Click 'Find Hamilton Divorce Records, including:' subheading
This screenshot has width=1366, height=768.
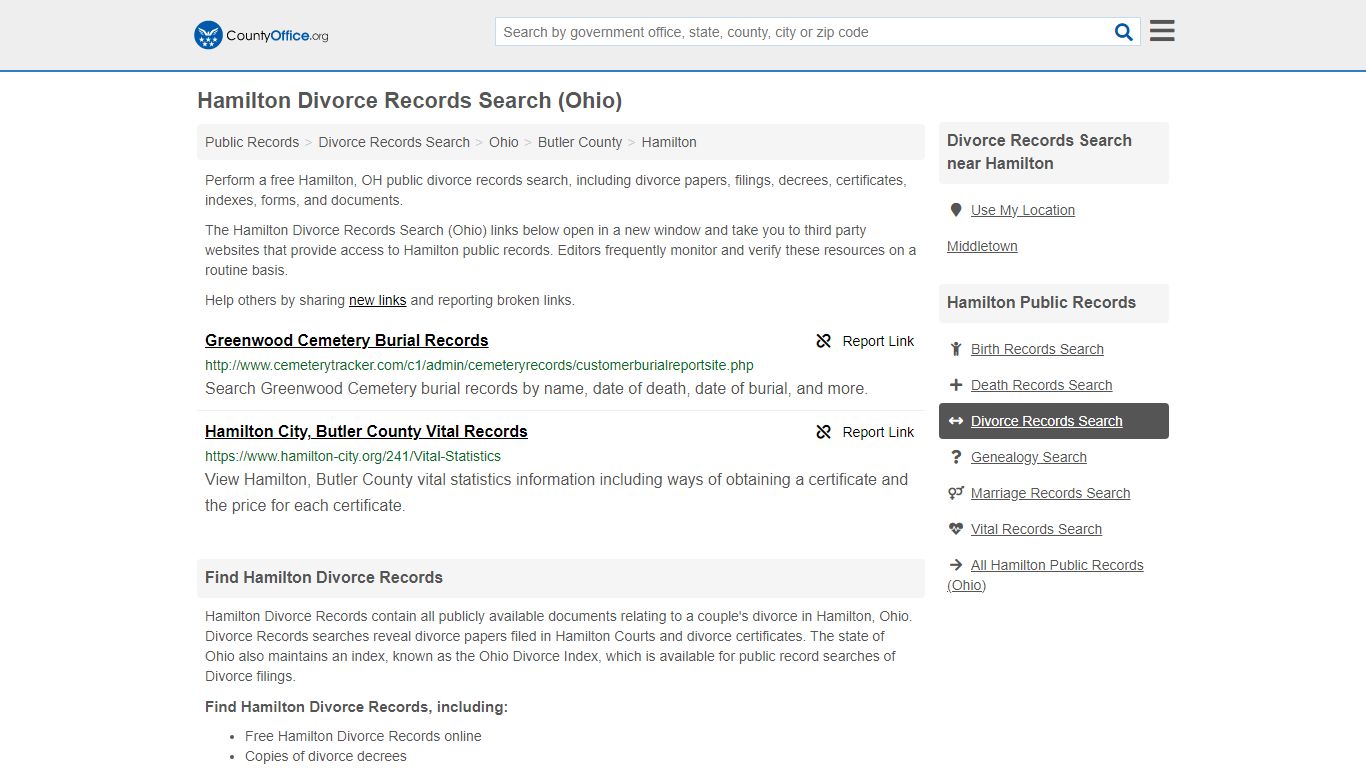pos(356,707)
